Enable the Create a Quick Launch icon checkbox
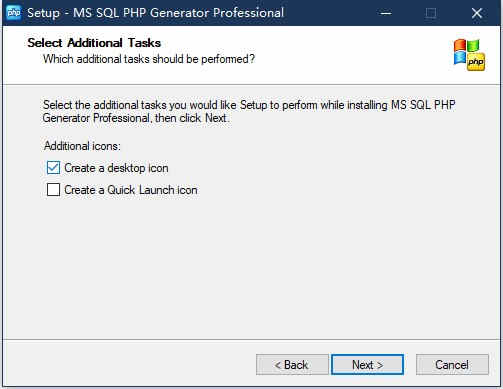 53,190
